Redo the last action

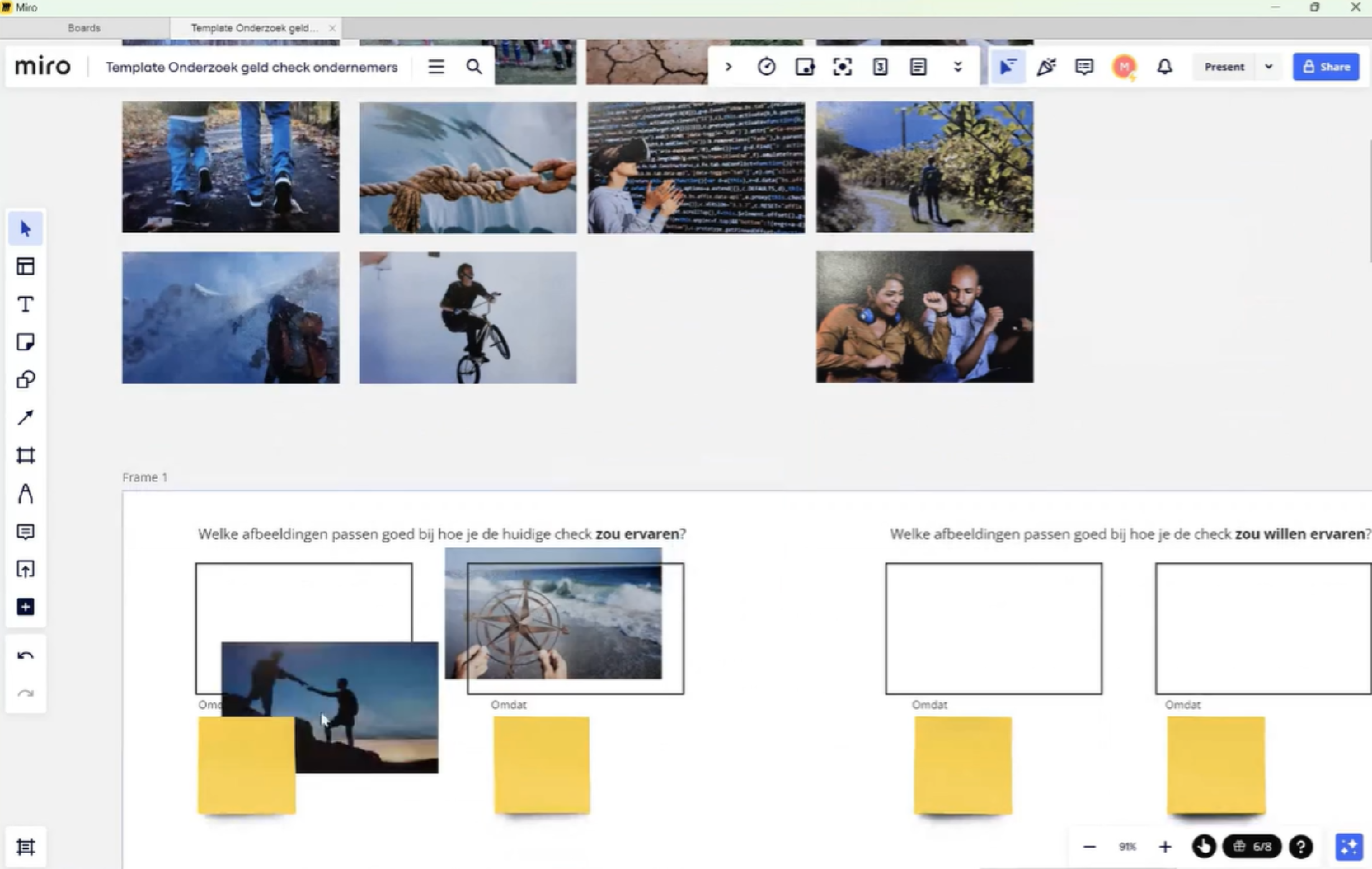[26, 694]
